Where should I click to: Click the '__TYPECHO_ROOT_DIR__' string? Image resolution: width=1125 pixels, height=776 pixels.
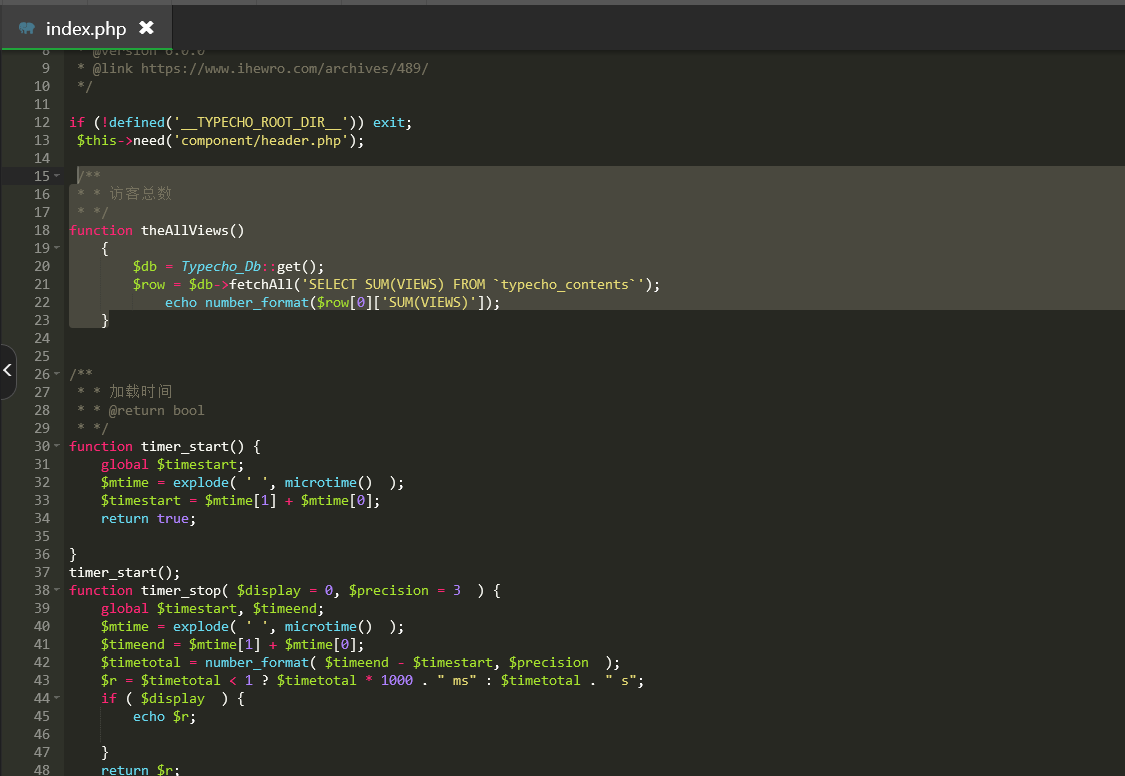[x=260, y=123]
